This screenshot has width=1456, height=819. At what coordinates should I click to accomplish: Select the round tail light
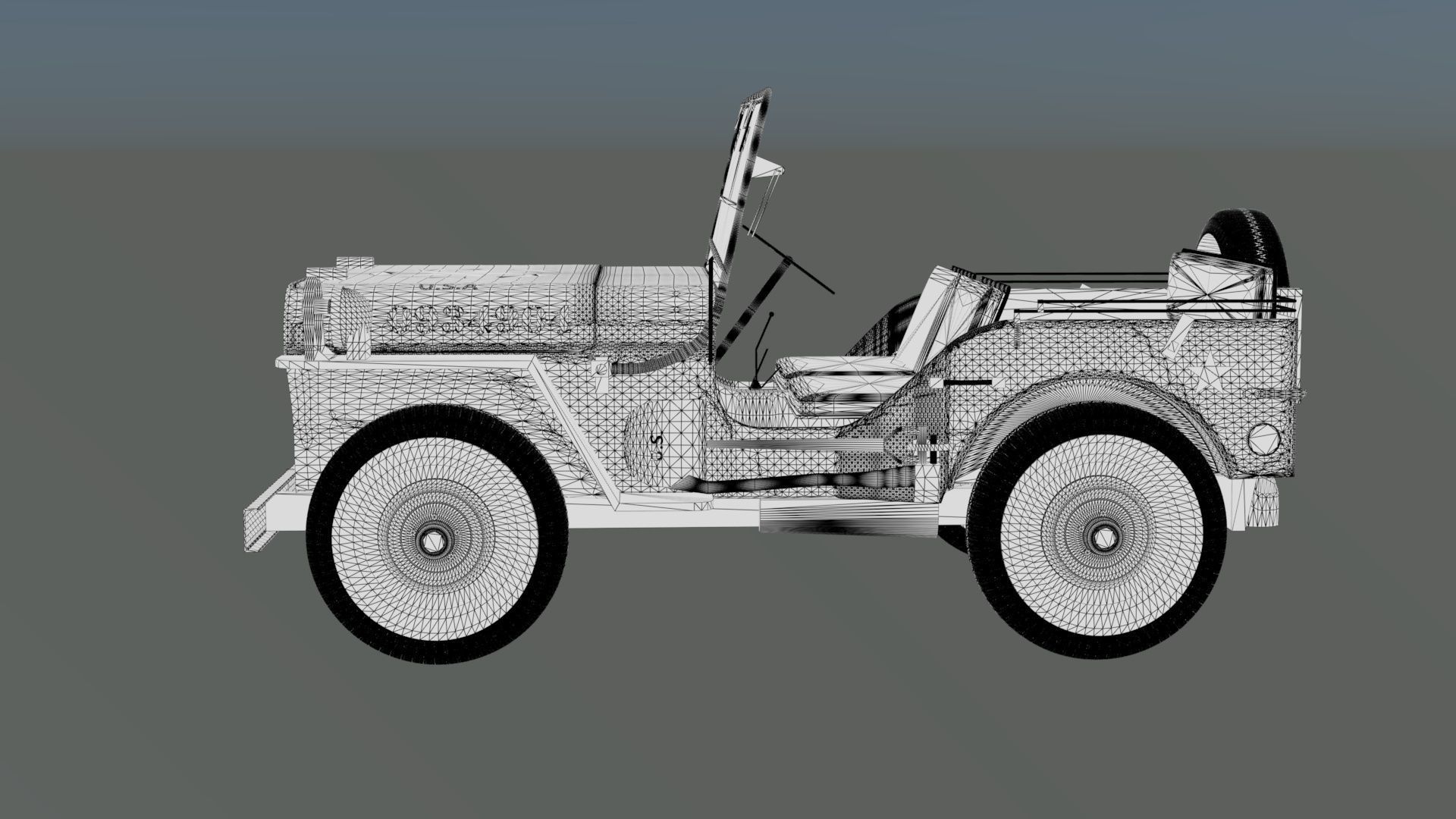point(1263,438)
